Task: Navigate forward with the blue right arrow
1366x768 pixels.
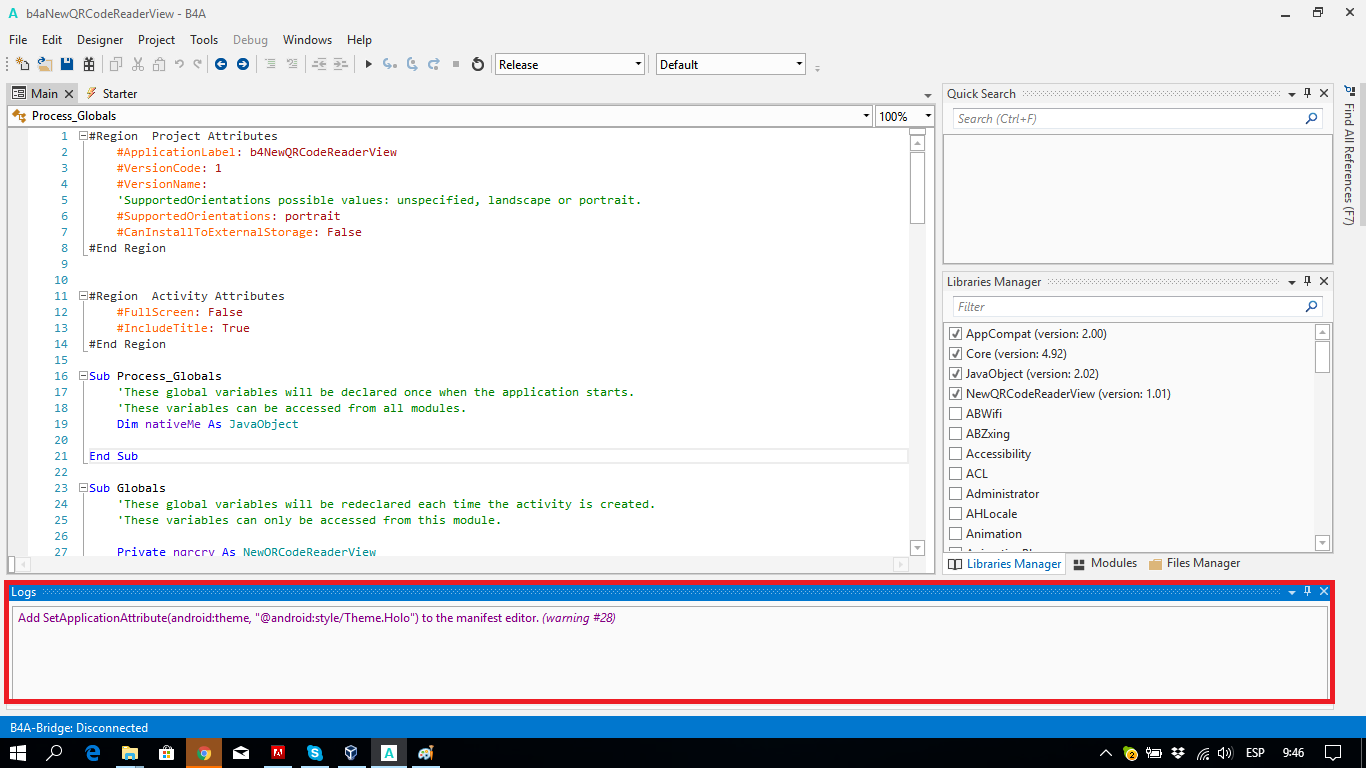Action: pos(242,64)
